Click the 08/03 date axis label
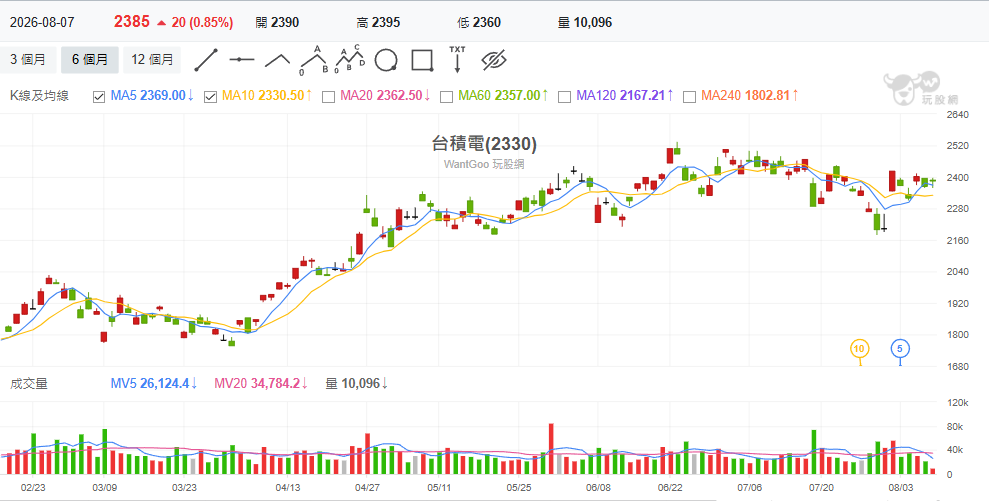The width and height of the screenshot is (989, 501). tap(901, 488)
